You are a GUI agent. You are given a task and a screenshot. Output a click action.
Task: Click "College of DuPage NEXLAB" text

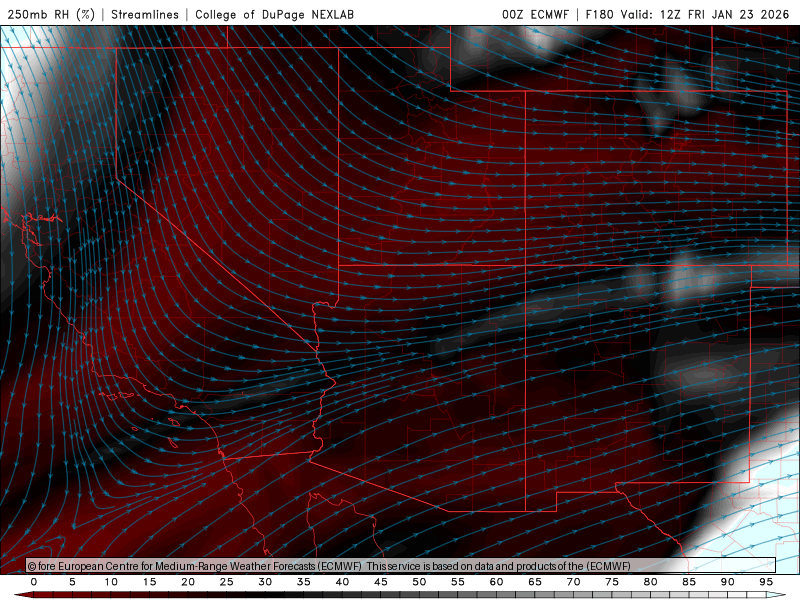point(274,14)
